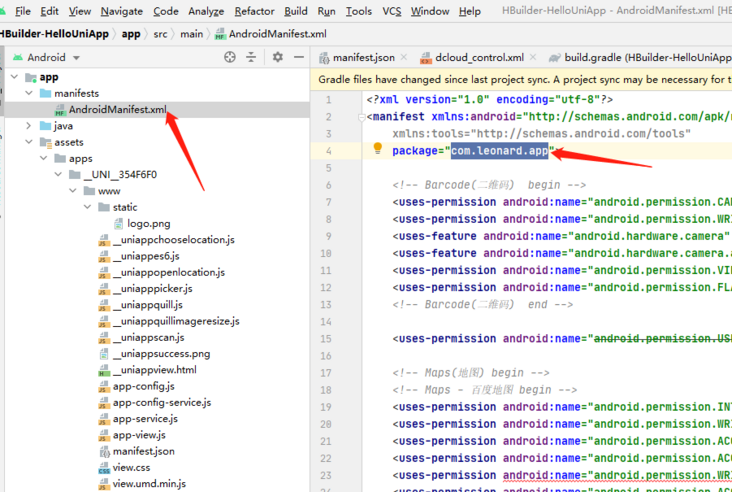Open project panel settings gear

pos(278,57)
